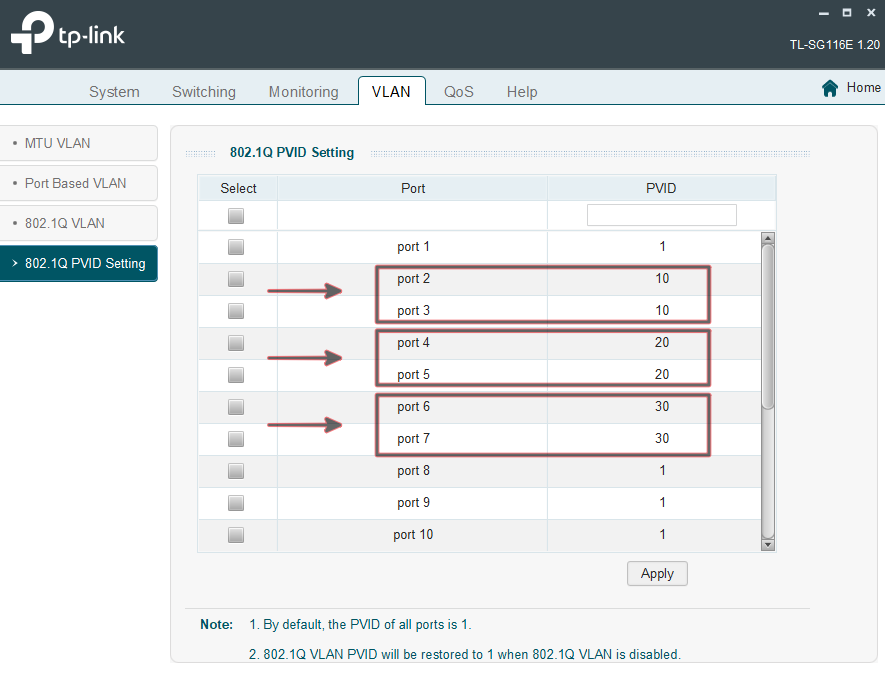Open MTU VLAN in sidebar

click(x=78, y=143)
